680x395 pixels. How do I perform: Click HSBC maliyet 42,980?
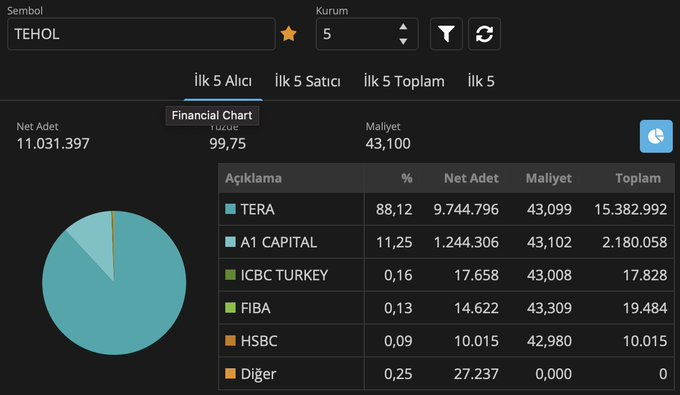coord(549,341)
